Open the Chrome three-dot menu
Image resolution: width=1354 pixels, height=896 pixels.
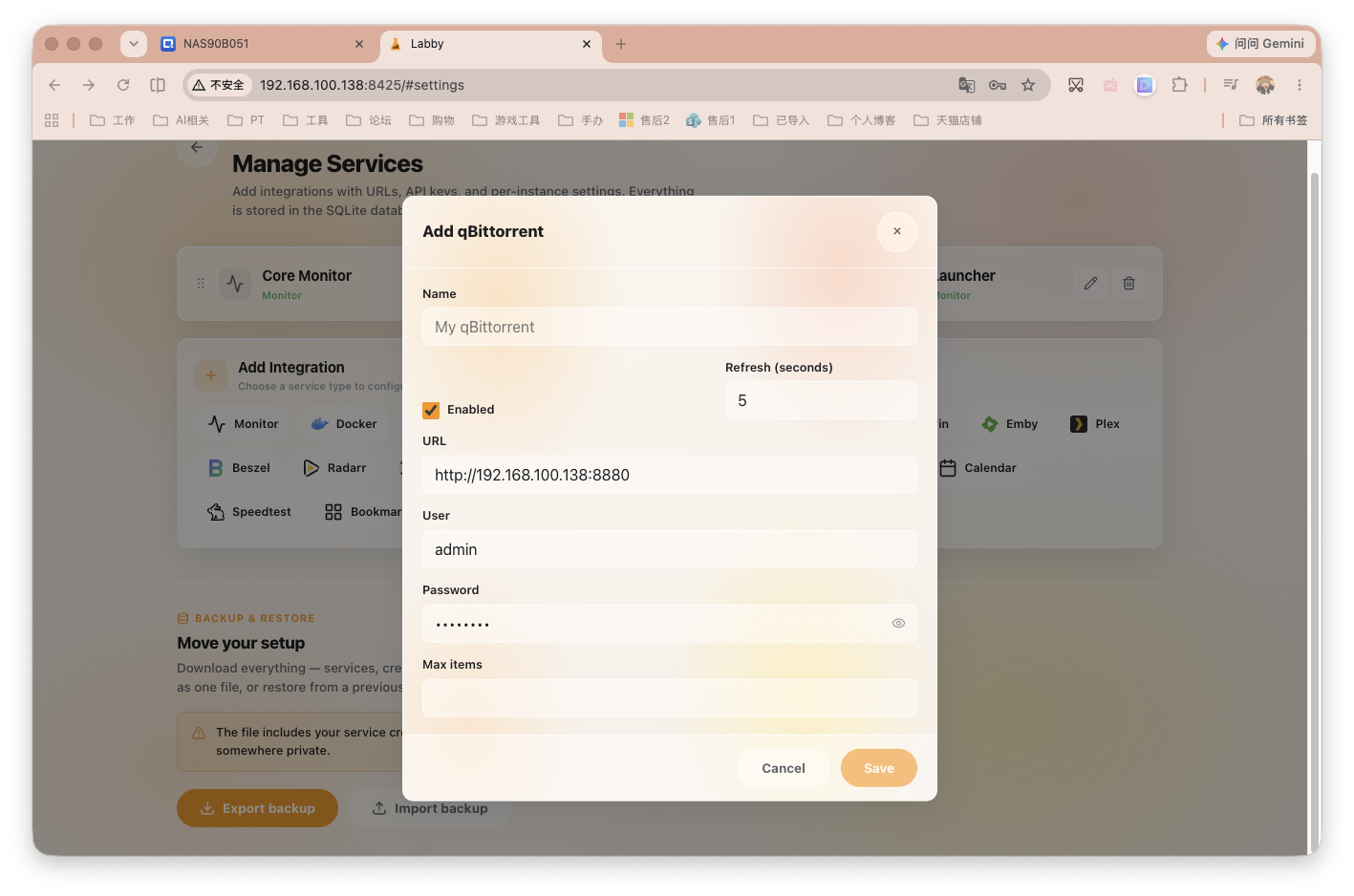click(x=1300, y=85)
